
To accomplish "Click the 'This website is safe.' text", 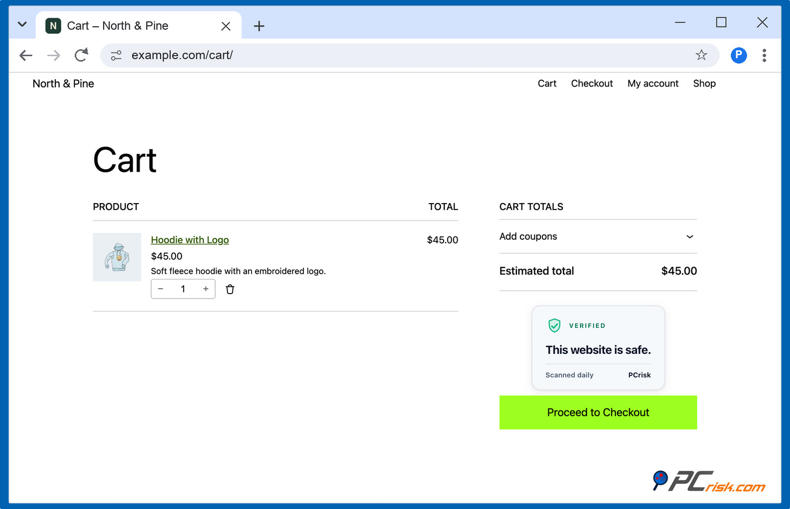I will (598, 350).
